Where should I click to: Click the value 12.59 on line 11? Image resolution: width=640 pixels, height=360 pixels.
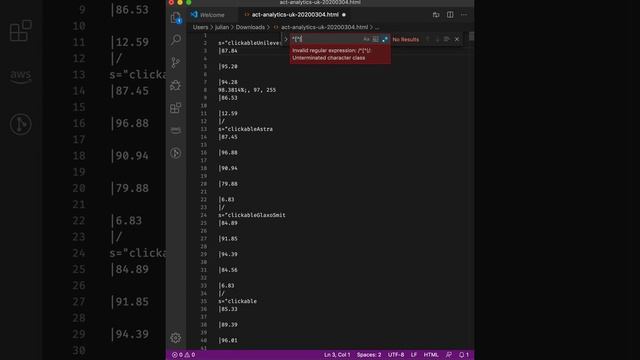(x=229, y=113)
